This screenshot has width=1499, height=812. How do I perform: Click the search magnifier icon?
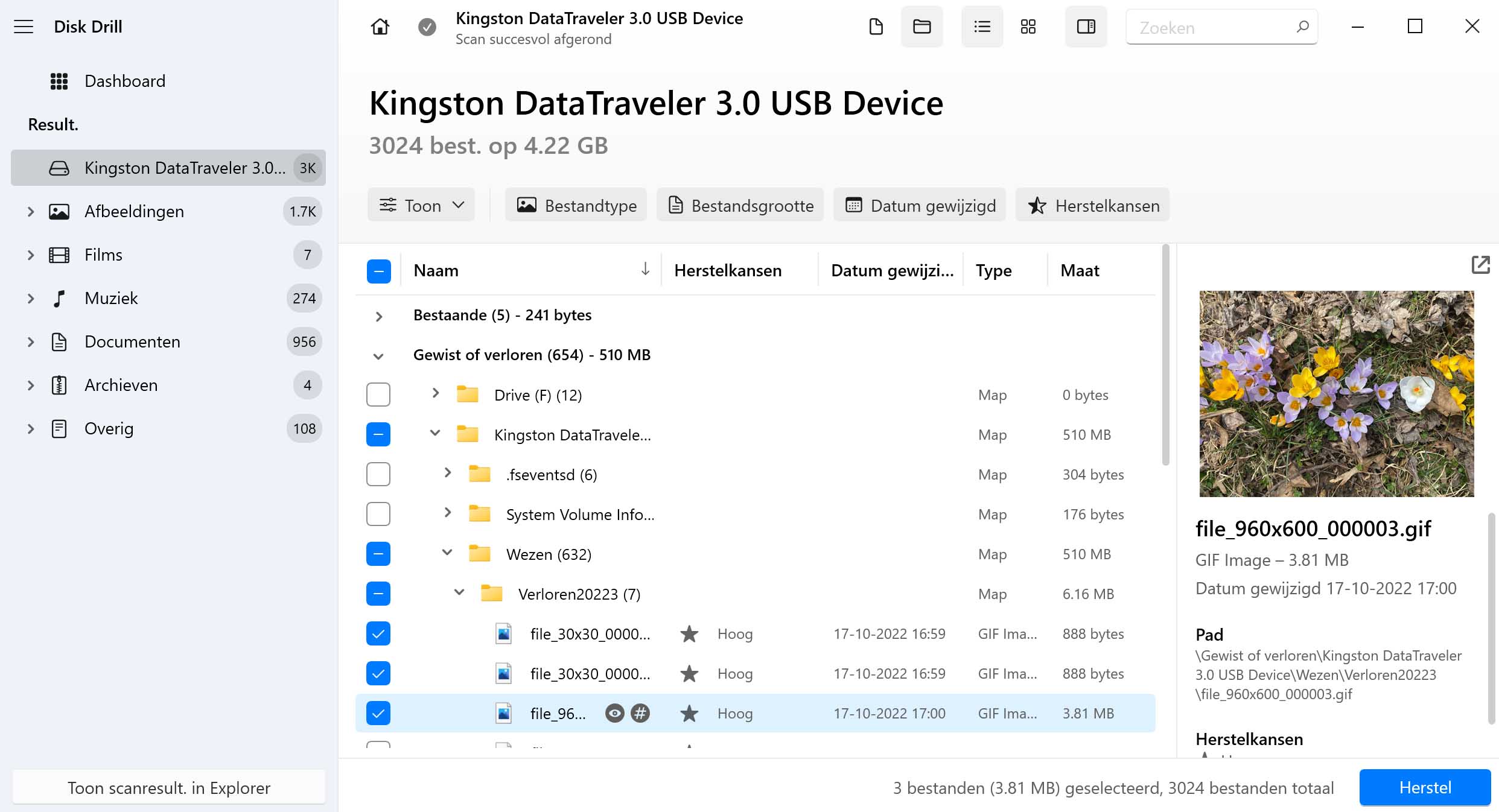(x=1302, y=27)
